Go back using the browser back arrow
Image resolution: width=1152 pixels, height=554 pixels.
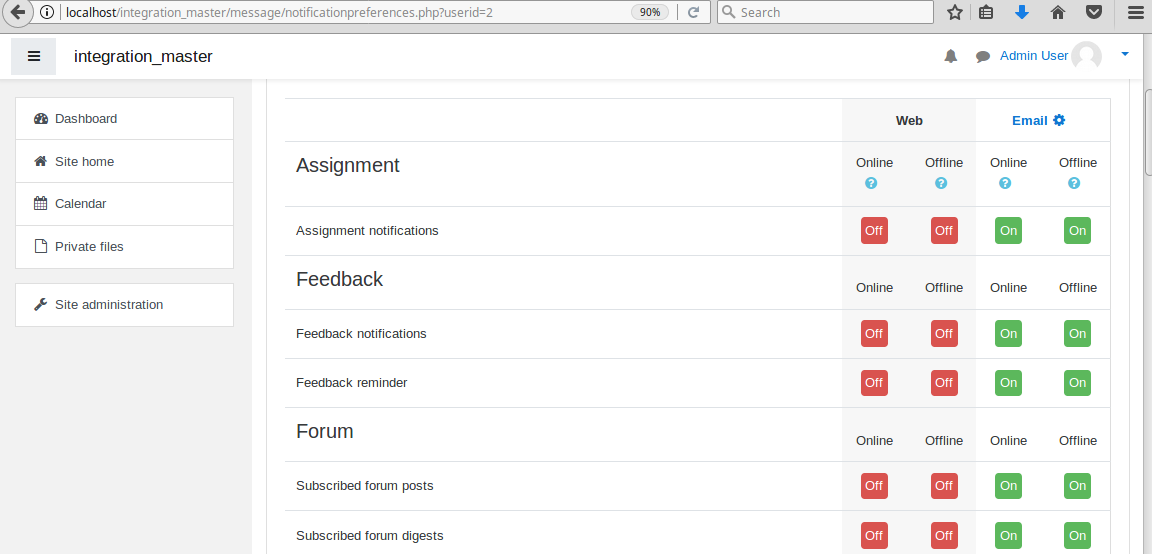[18, 12]
